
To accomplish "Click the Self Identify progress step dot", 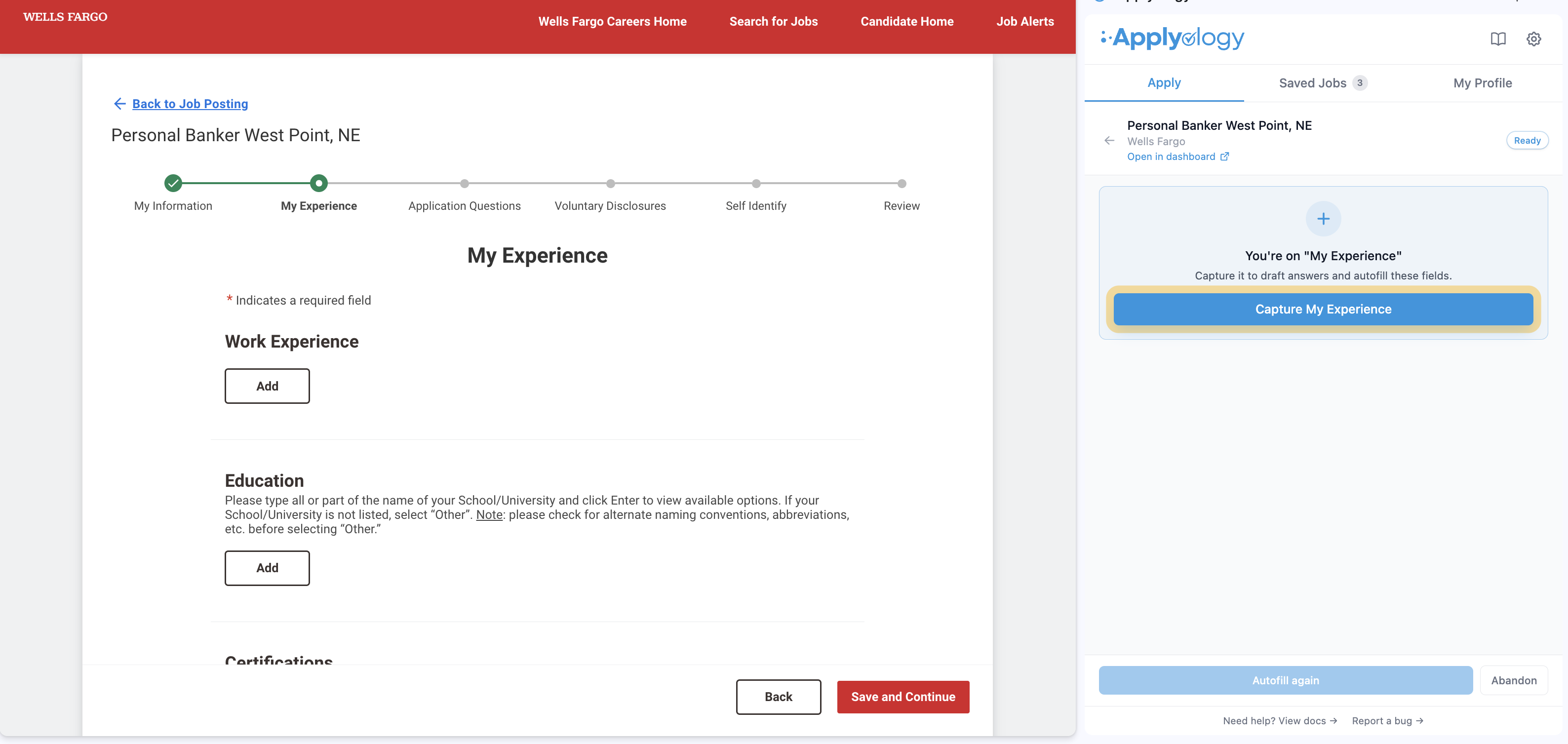I will 756,183.
